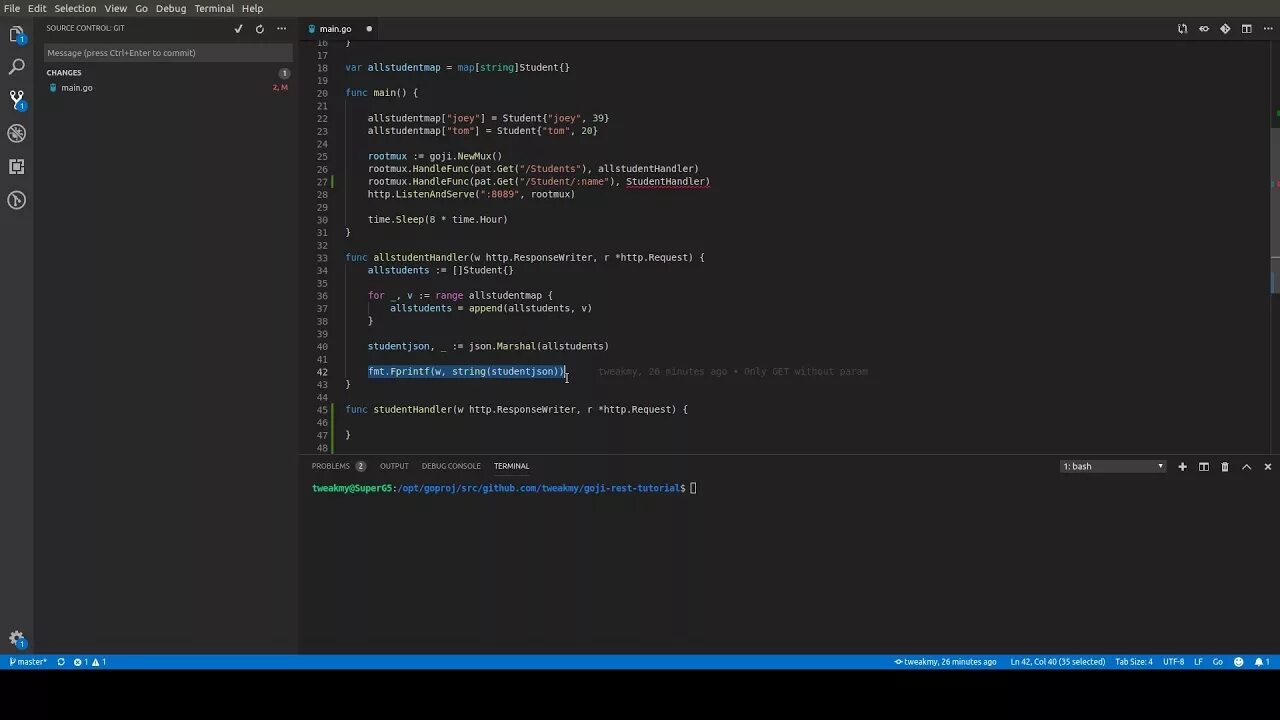Screen dimensions: 1280x720
Task: Switch to the Terminal panel tab
Action: click(511, 466)
